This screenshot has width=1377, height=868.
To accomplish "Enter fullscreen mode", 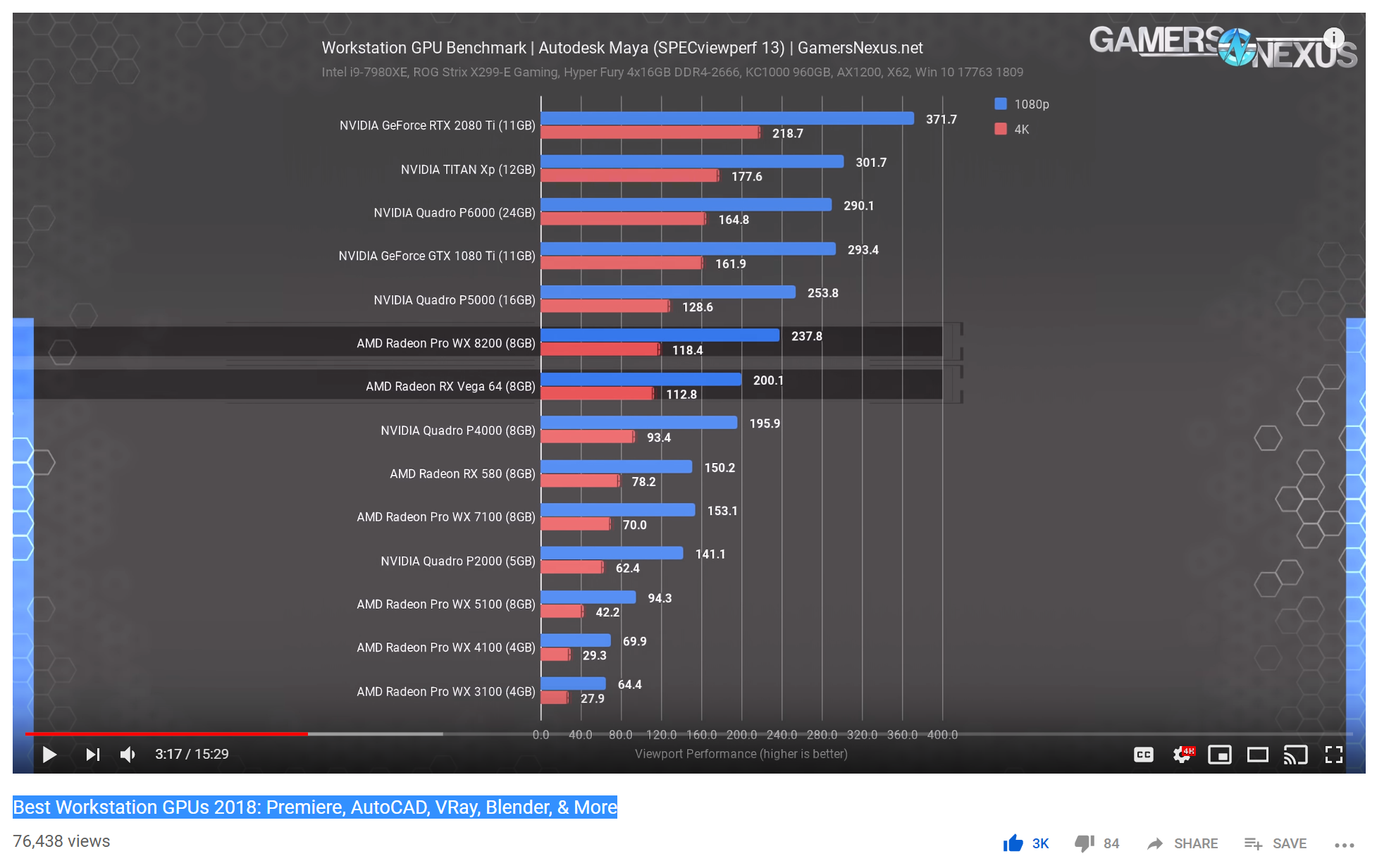I will (1334, 755).
